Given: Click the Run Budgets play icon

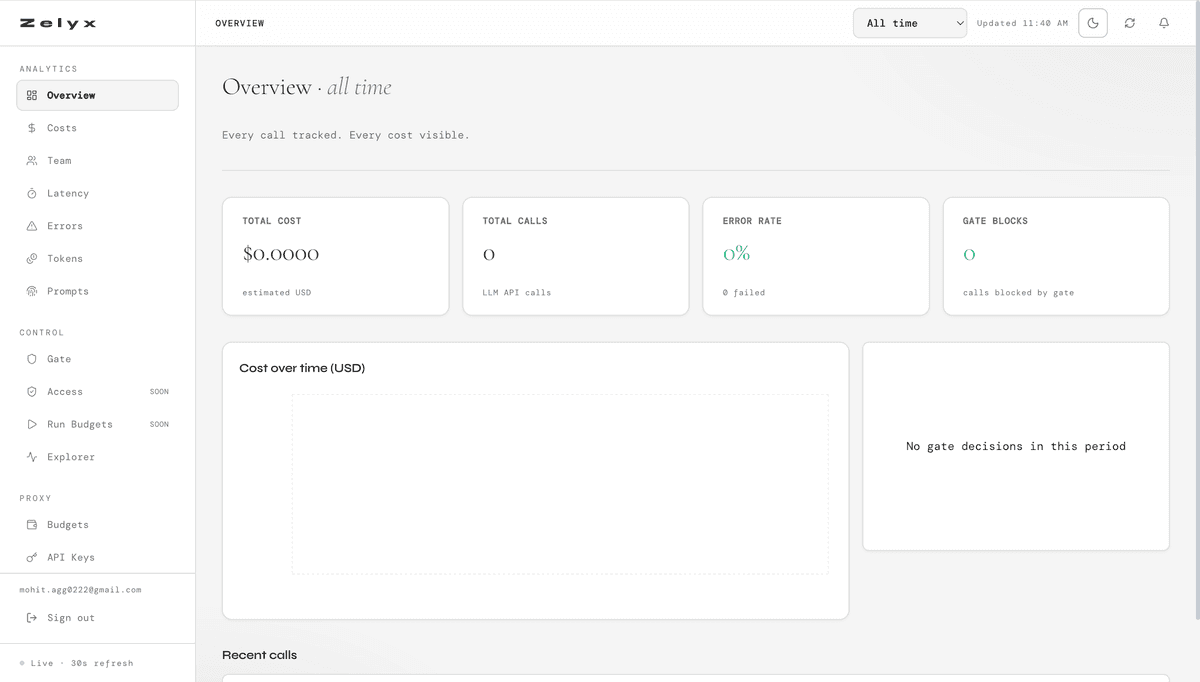Looking at the screenshot, I should (x=32, y=425).
